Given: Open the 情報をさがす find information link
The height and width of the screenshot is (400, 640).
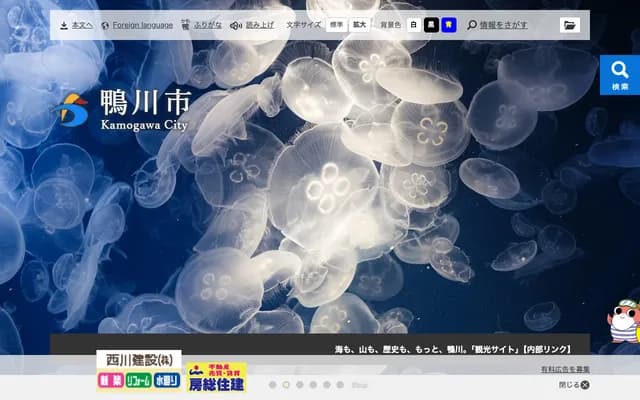Looking at the screenshot, I should point(503,25).
